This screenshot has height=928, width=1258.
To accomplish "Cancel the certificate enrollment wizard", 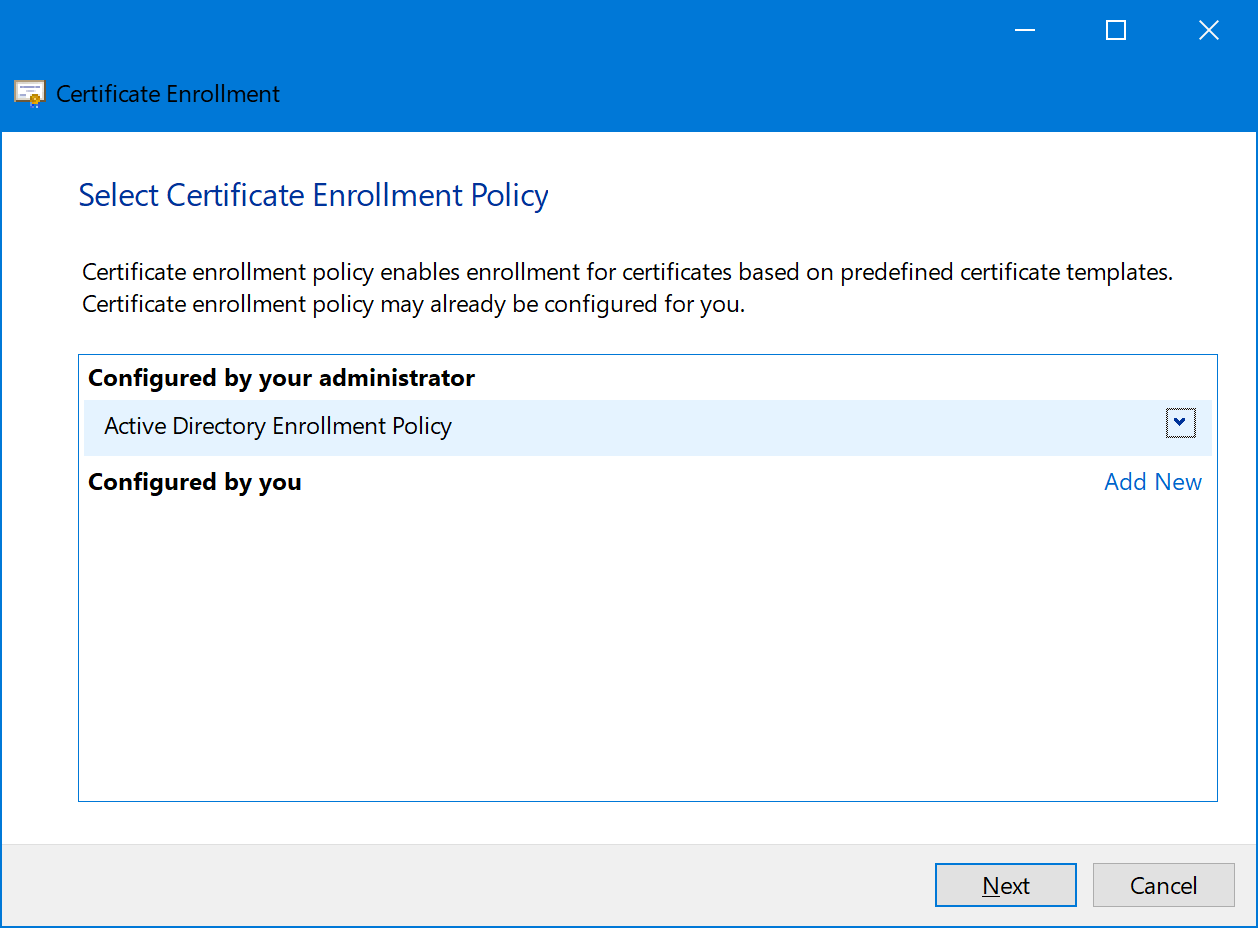I will click(1163, 885).
